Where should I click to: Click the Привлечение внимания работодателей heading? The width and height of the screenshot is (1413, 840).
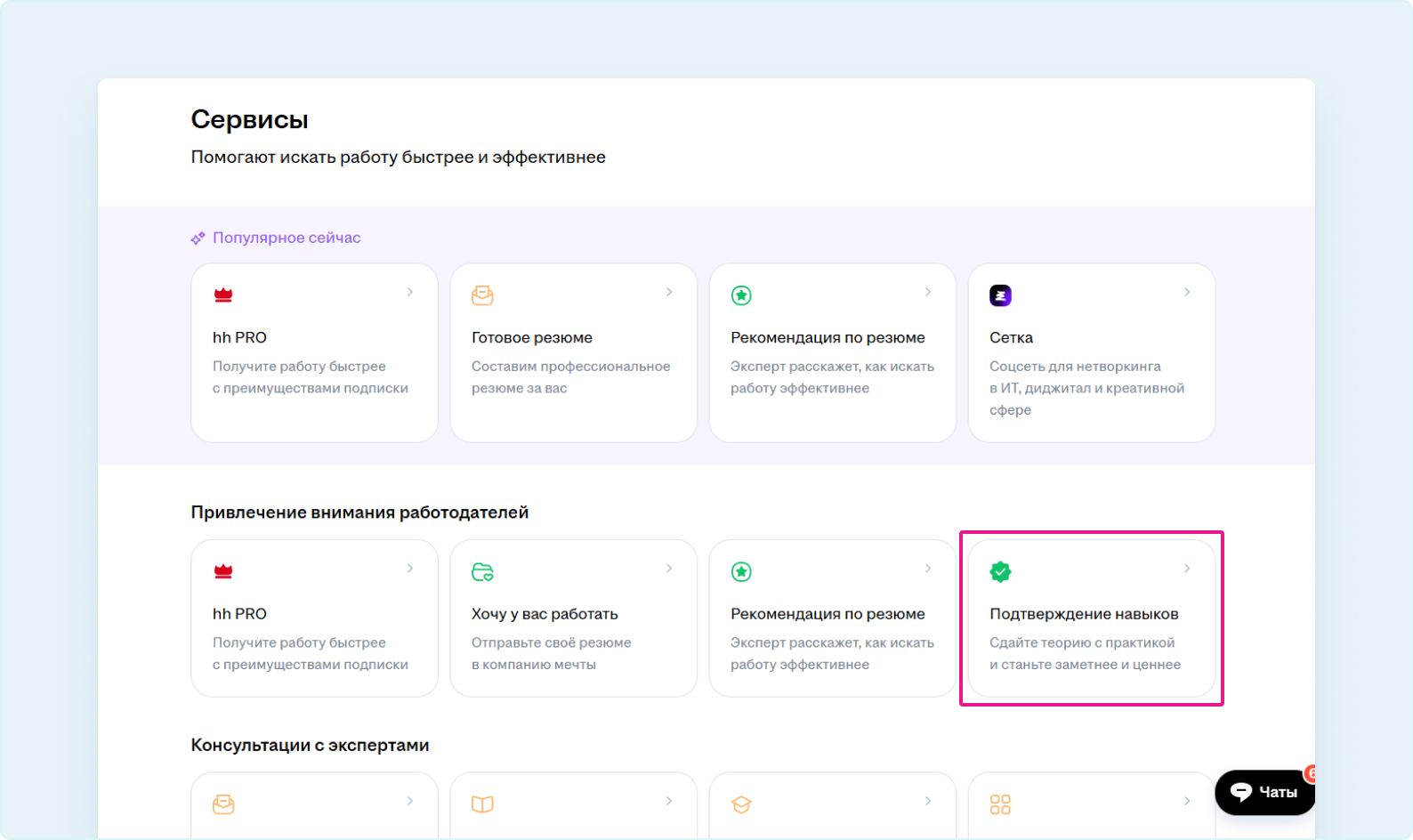pyautogui.click(x=359, y=513)
